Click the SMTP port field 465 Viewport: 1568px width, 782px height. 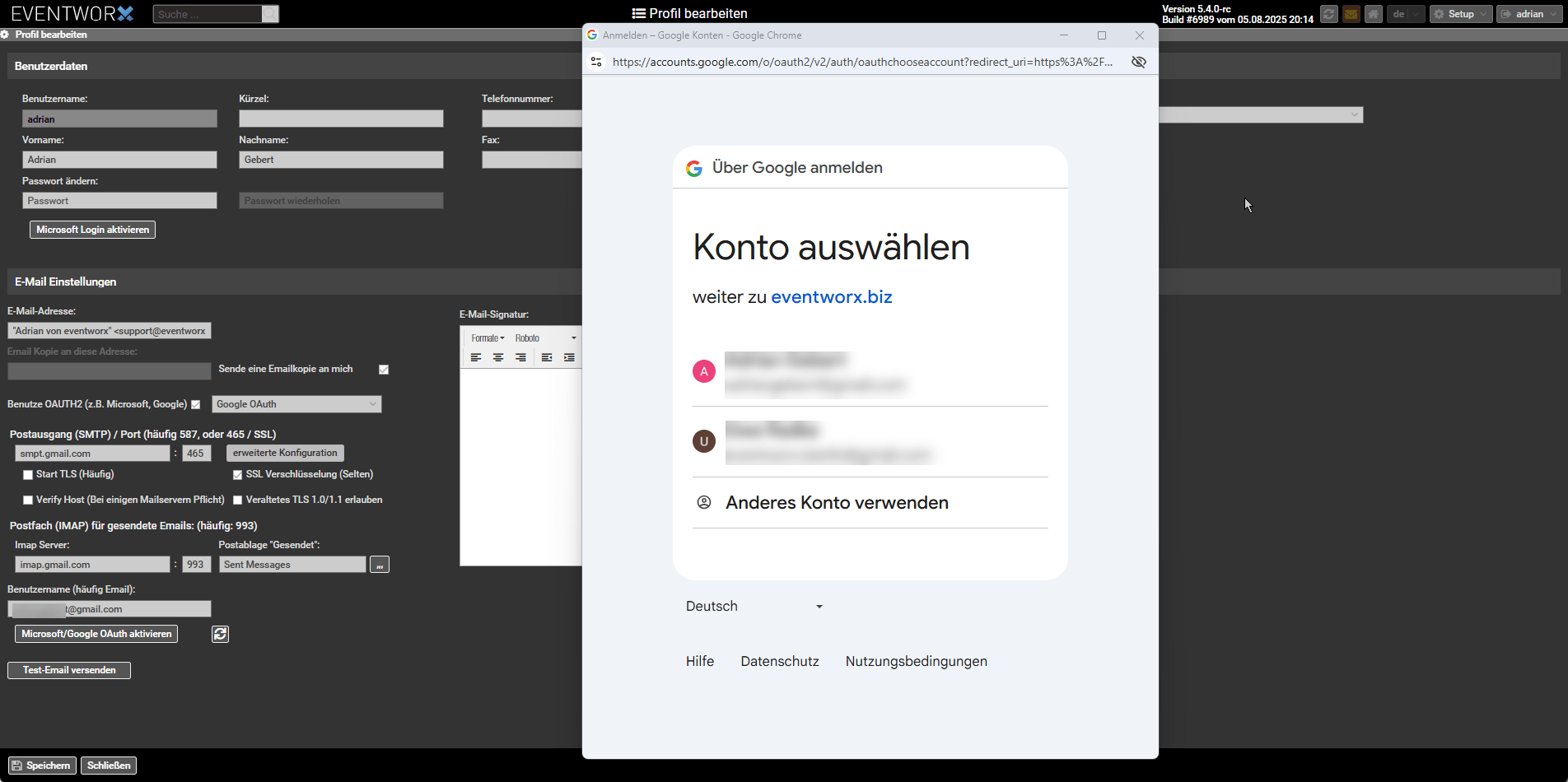197,454
